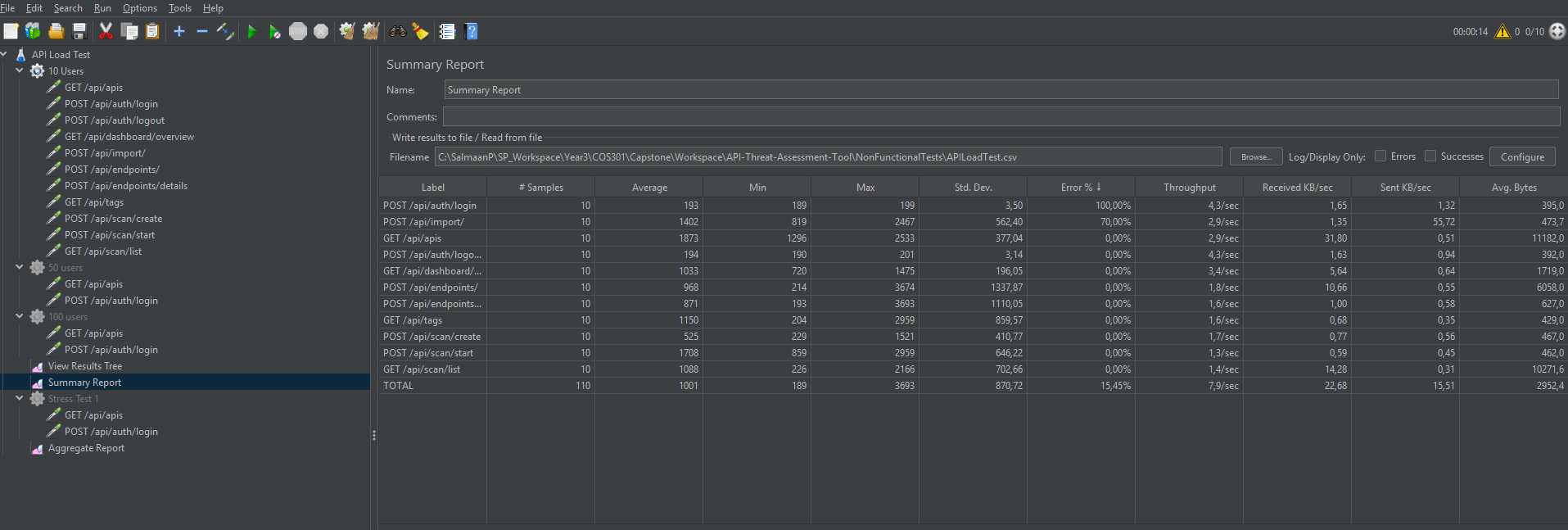This screenshot has width=1568, height=530.
Task: Start the test with green play icon
Action: (x=251, y=31)
